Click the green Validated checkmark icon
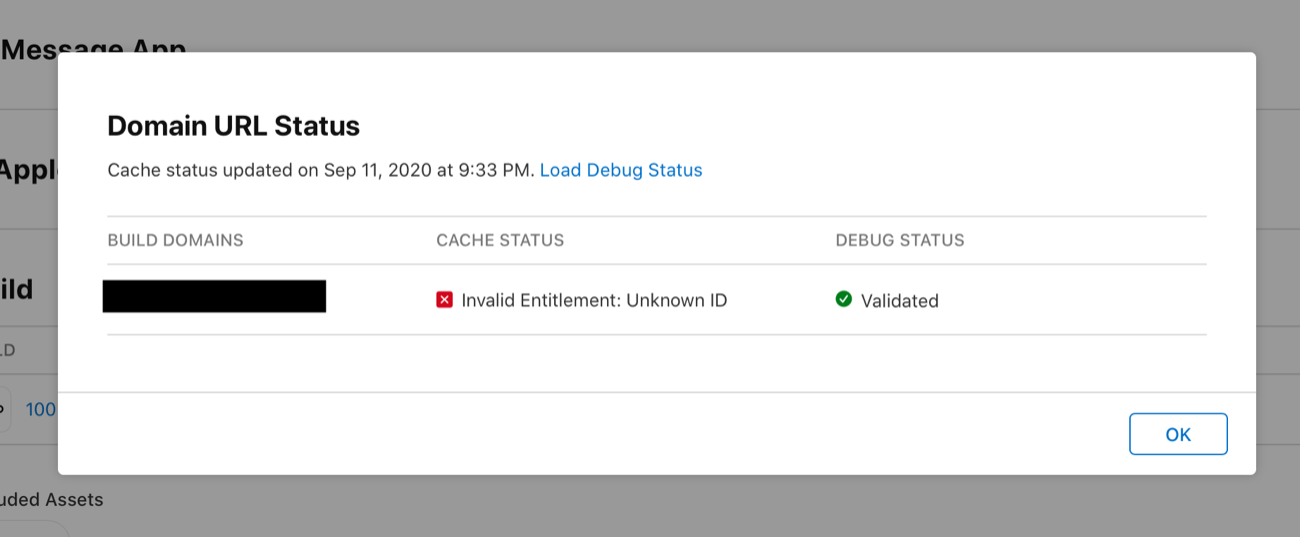Viewport: 1300px width, 537px height. 844,299
